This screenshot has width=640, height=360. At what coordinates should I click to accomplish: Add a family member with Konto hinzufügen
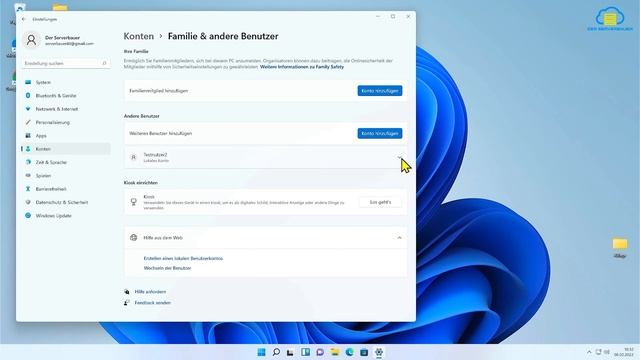pyautogui.click(x=380, y=91)
